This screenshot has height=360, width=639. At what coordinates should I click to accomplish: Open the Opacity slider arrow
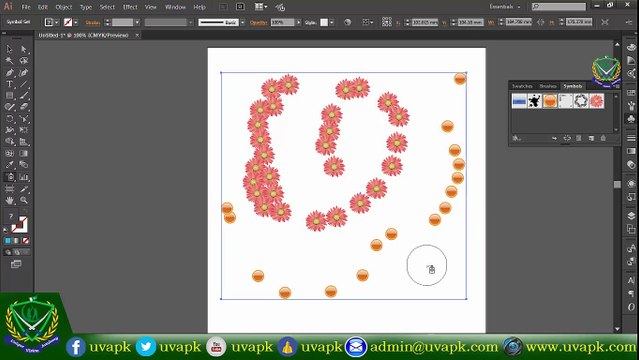click(299, 22)
